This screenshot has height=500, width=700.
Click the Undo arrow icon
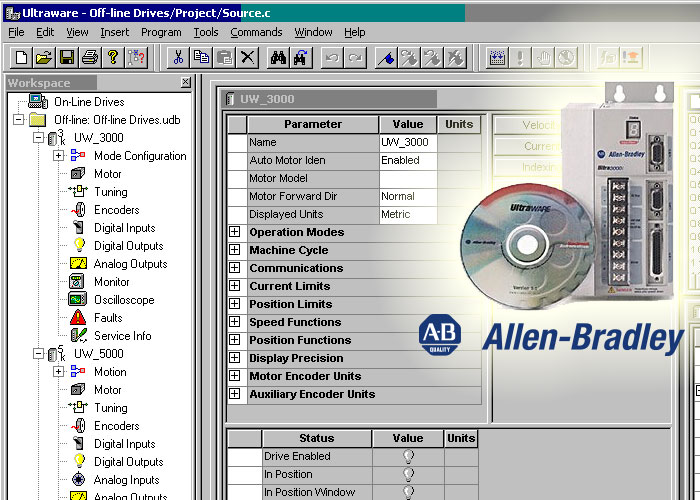pos(332,58)
